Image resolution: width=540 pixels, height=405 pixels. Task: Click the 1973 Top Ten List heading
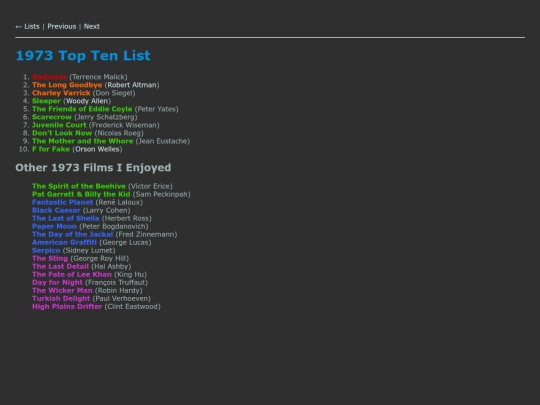coord(83,55)
